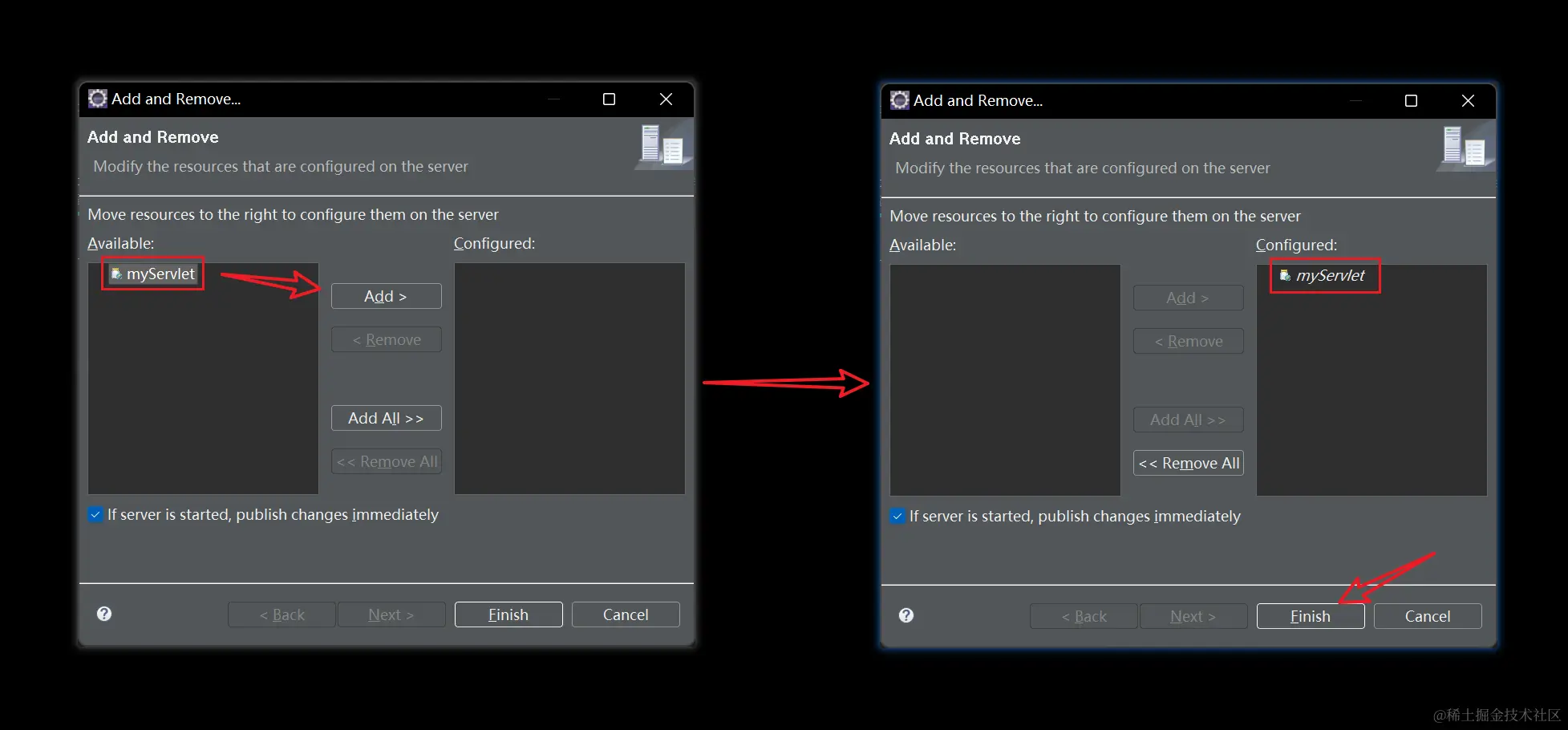Click "Move resources to the right" text in left dialog
1568x730 pixels.
point(293,214)
